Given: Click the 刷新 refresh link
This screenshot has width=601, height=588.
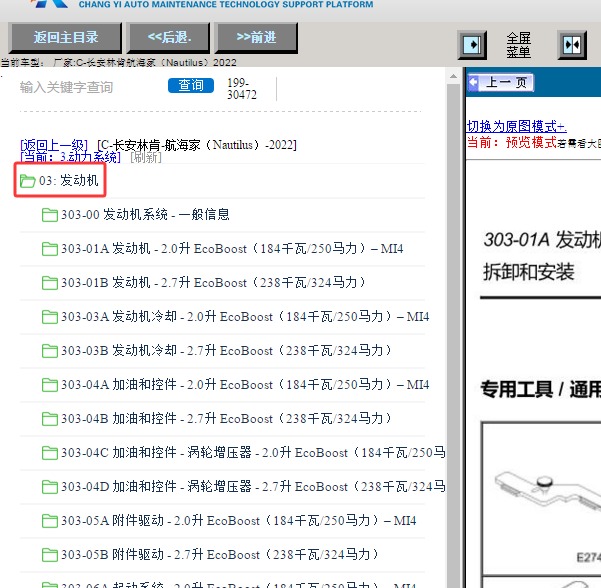Looking at the screenshot, I should point(146,157).
